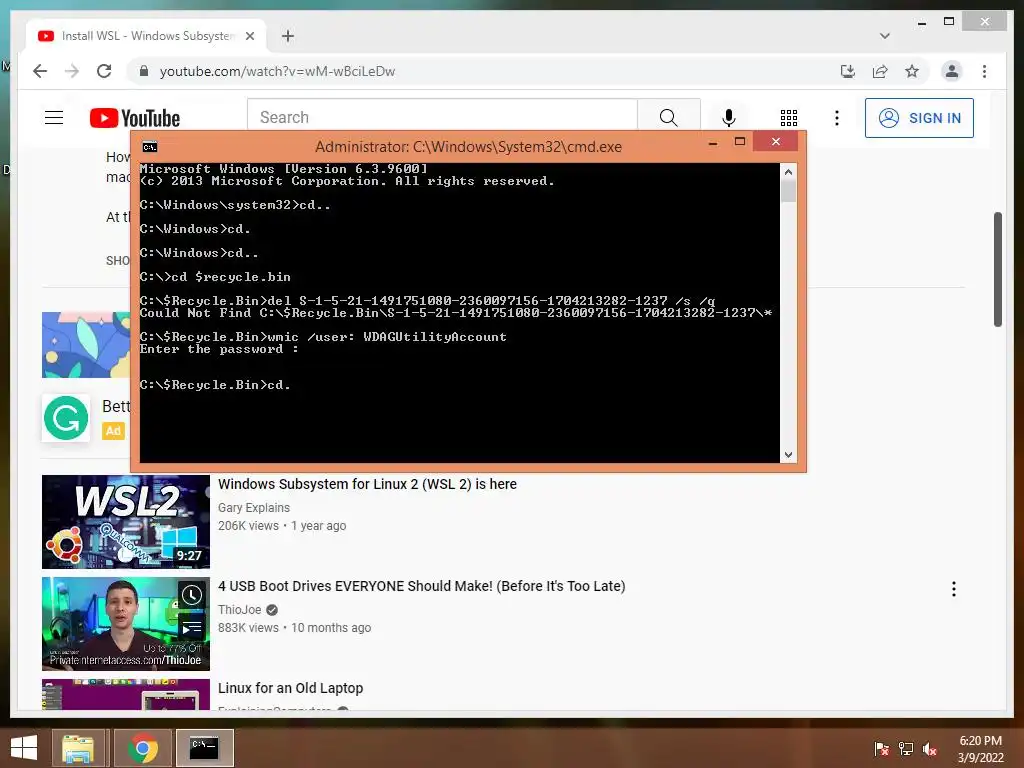Click muted volume tray icon
This screenshot has height=768, width=1024.
[x=930, y=748]
